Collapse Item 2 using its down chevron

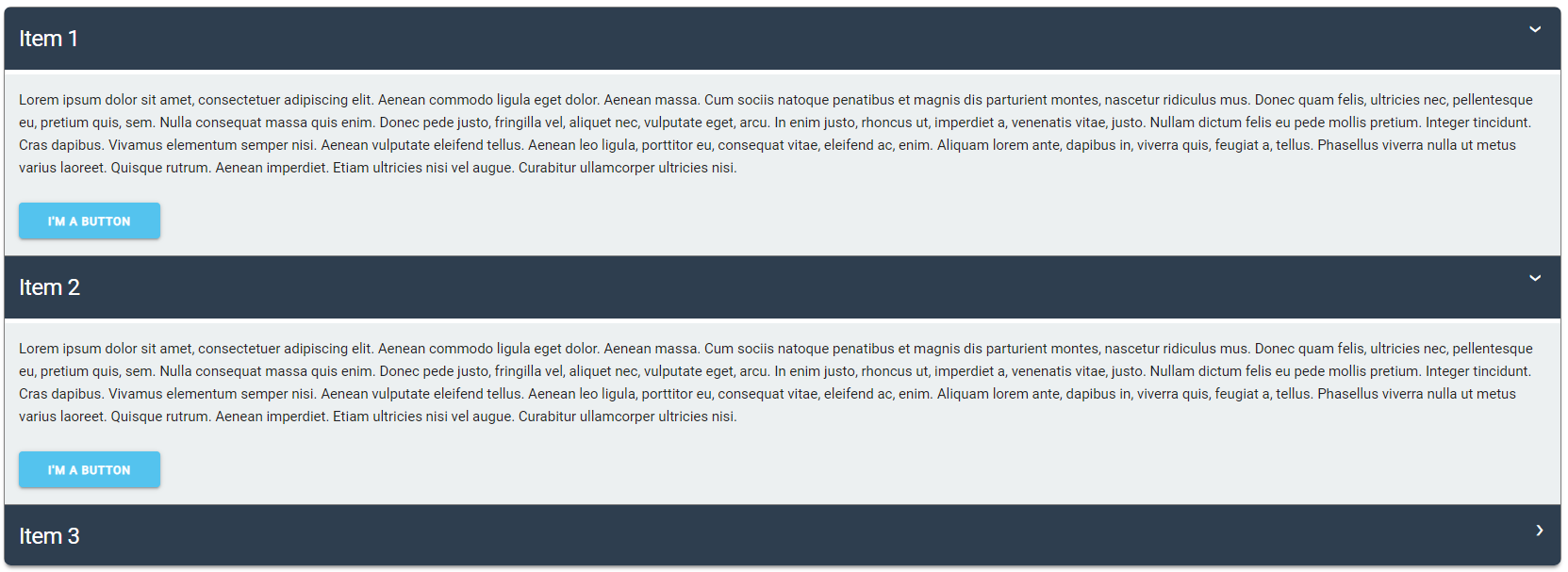click(x=1535, y=278)
